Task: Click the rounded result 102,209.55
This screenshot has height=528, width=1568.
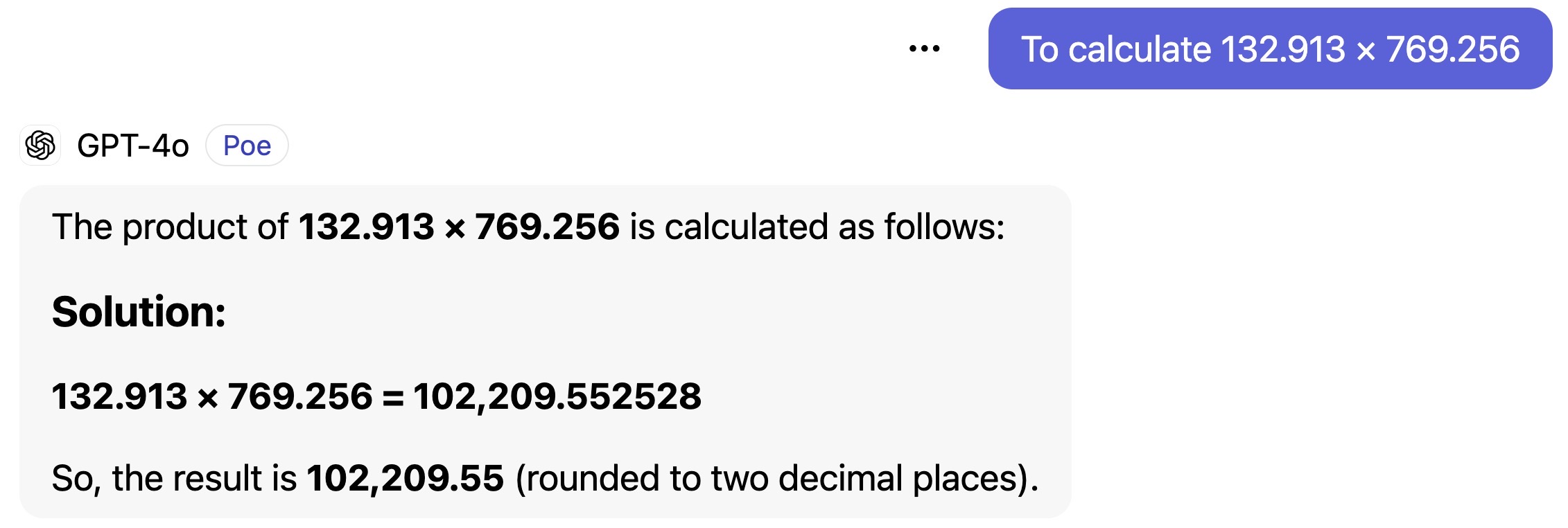Action: click(405, 478)
